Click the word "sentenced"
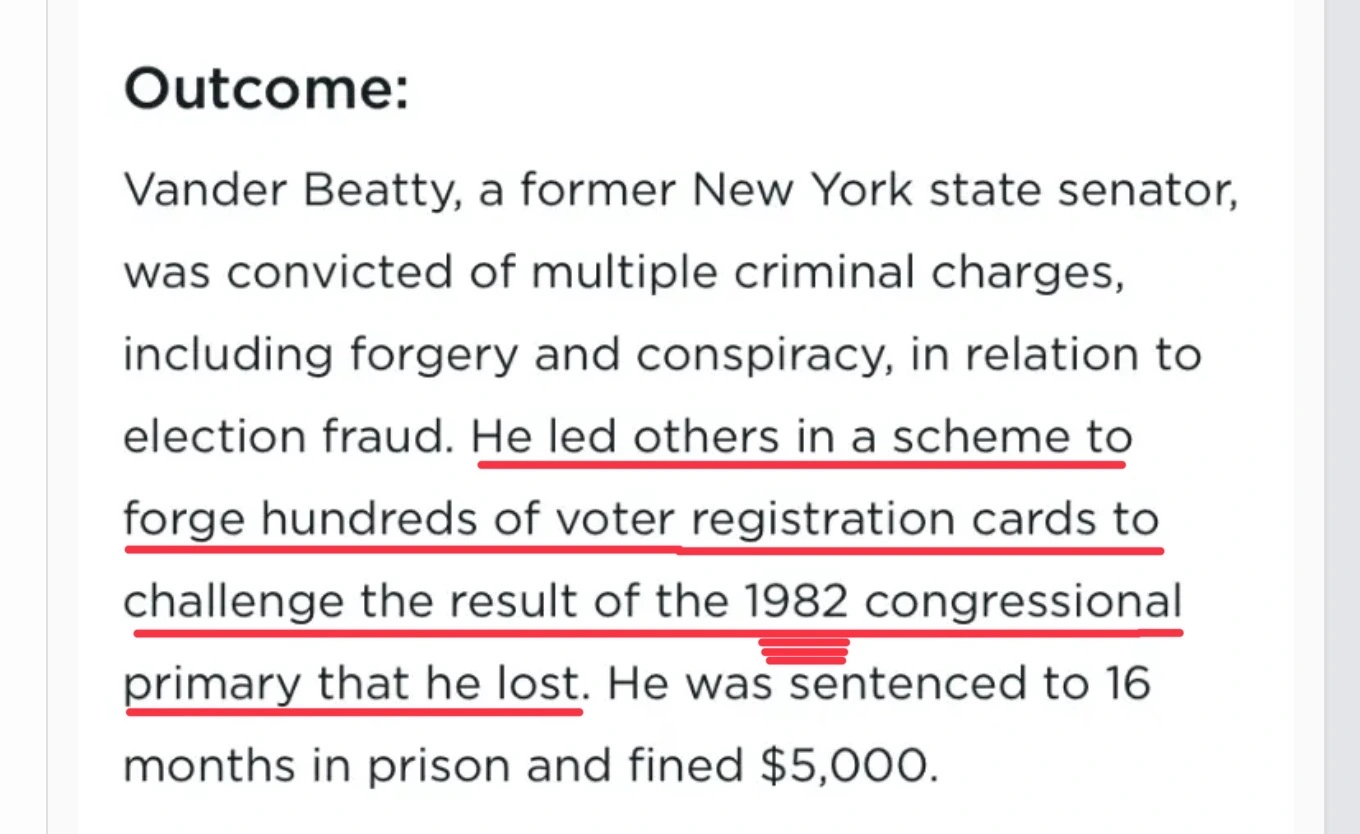This screenshot has width=1360, height=834. click(x=906, y=685)
